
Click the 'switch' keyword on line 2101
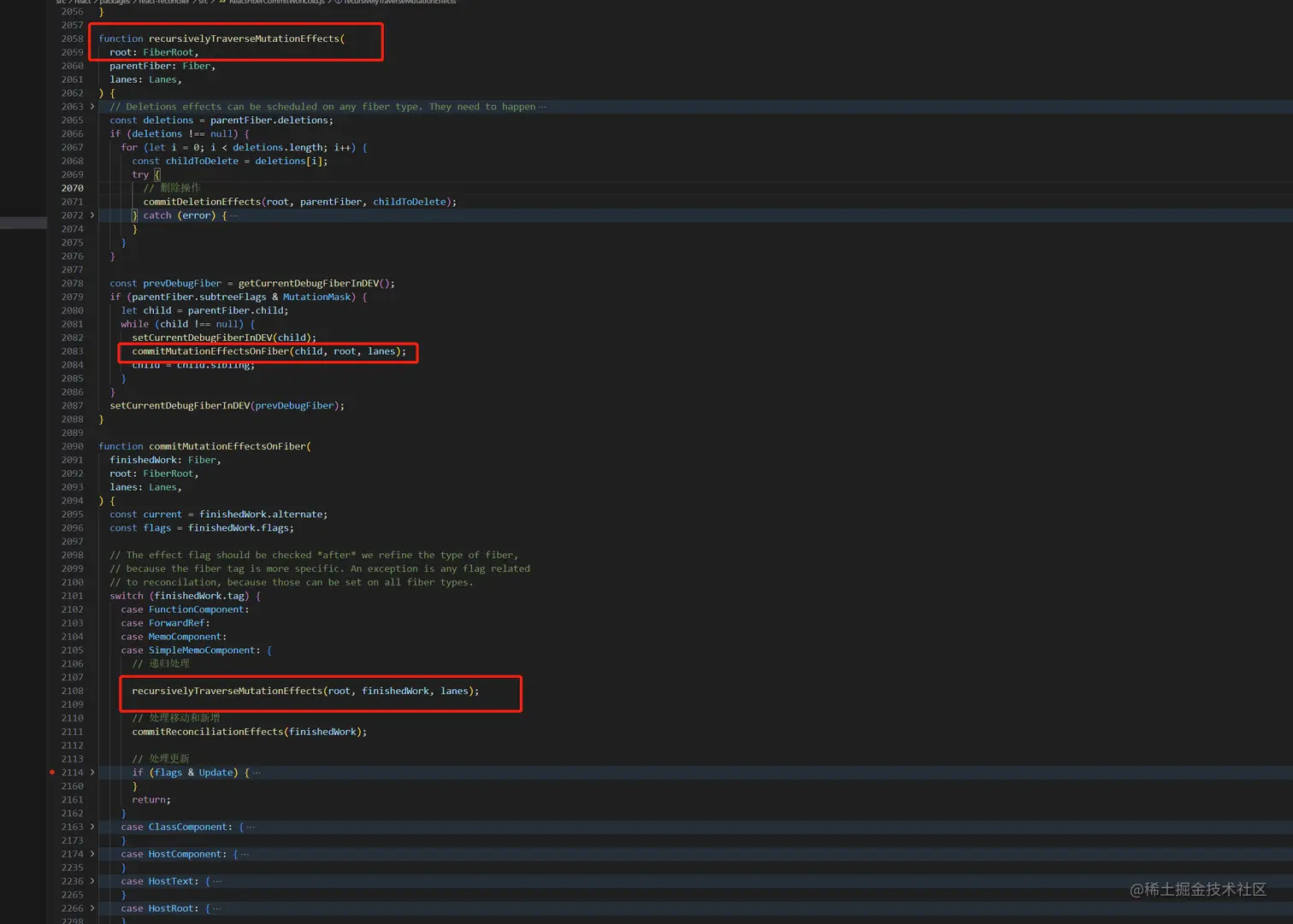coord(127,596)
